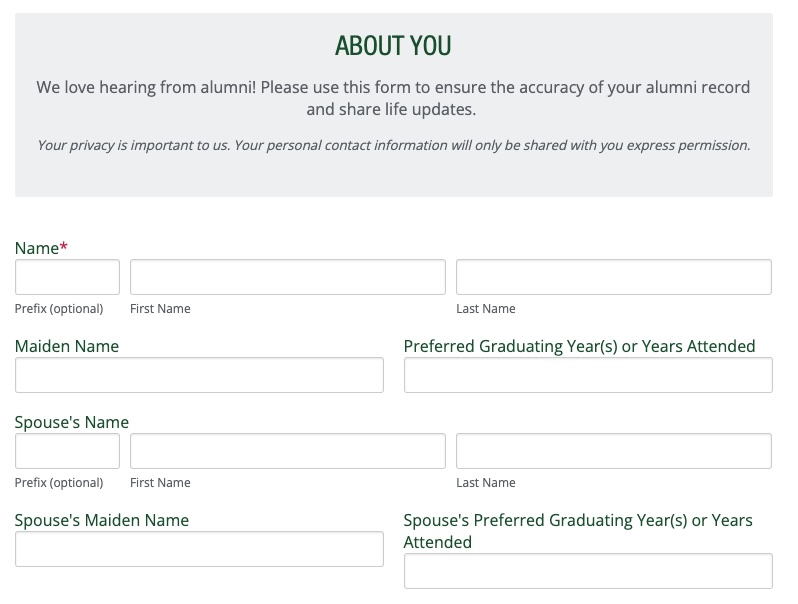The width and height of the screenshot is (798, 604).
Task: Click the italic privacy notice text
Action: [x=393, y=145]
